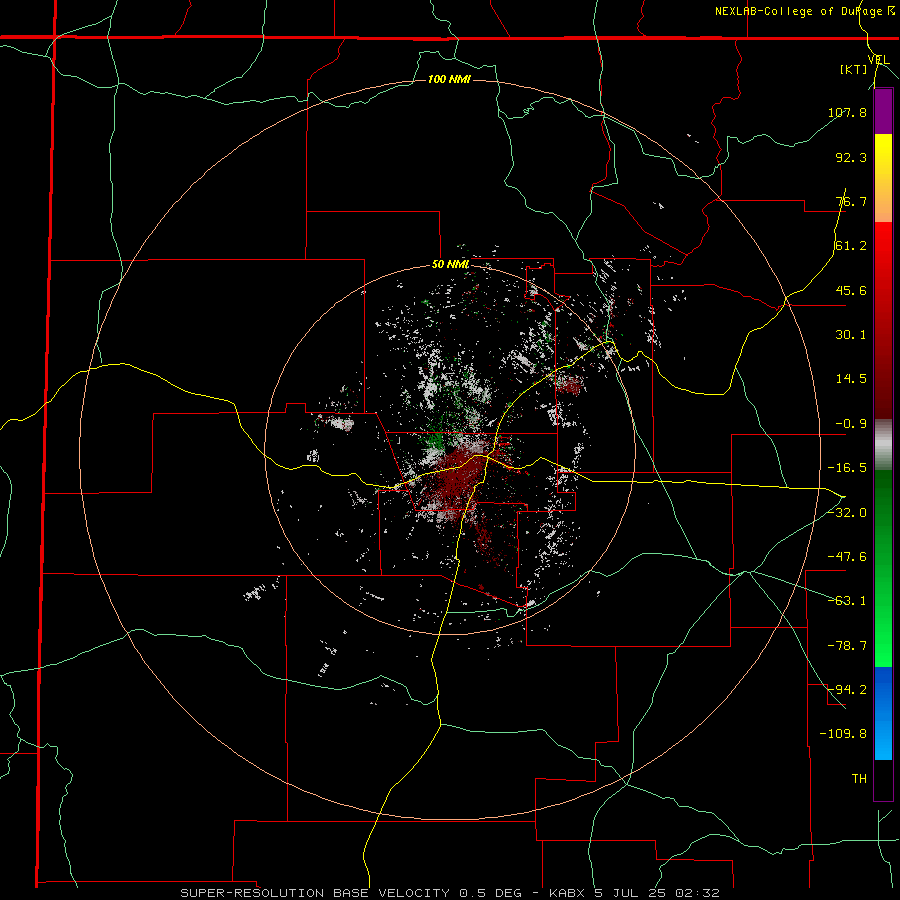This screenshot has width=900, height=900.
Task: Pick the blue segment of the color bar
Action: point(883,713)
